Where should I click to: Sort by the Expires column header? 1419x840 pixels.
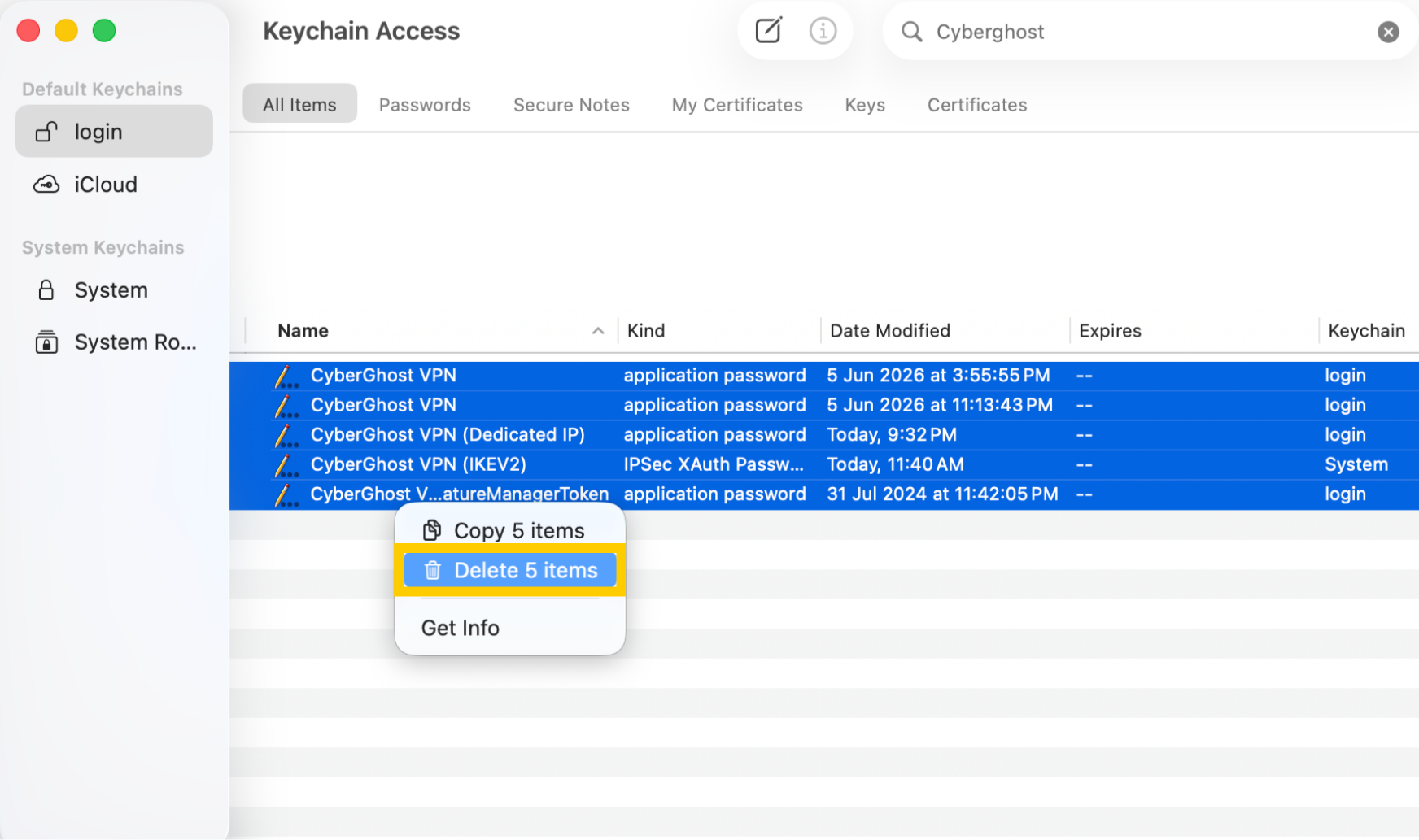coord(1110,331)
